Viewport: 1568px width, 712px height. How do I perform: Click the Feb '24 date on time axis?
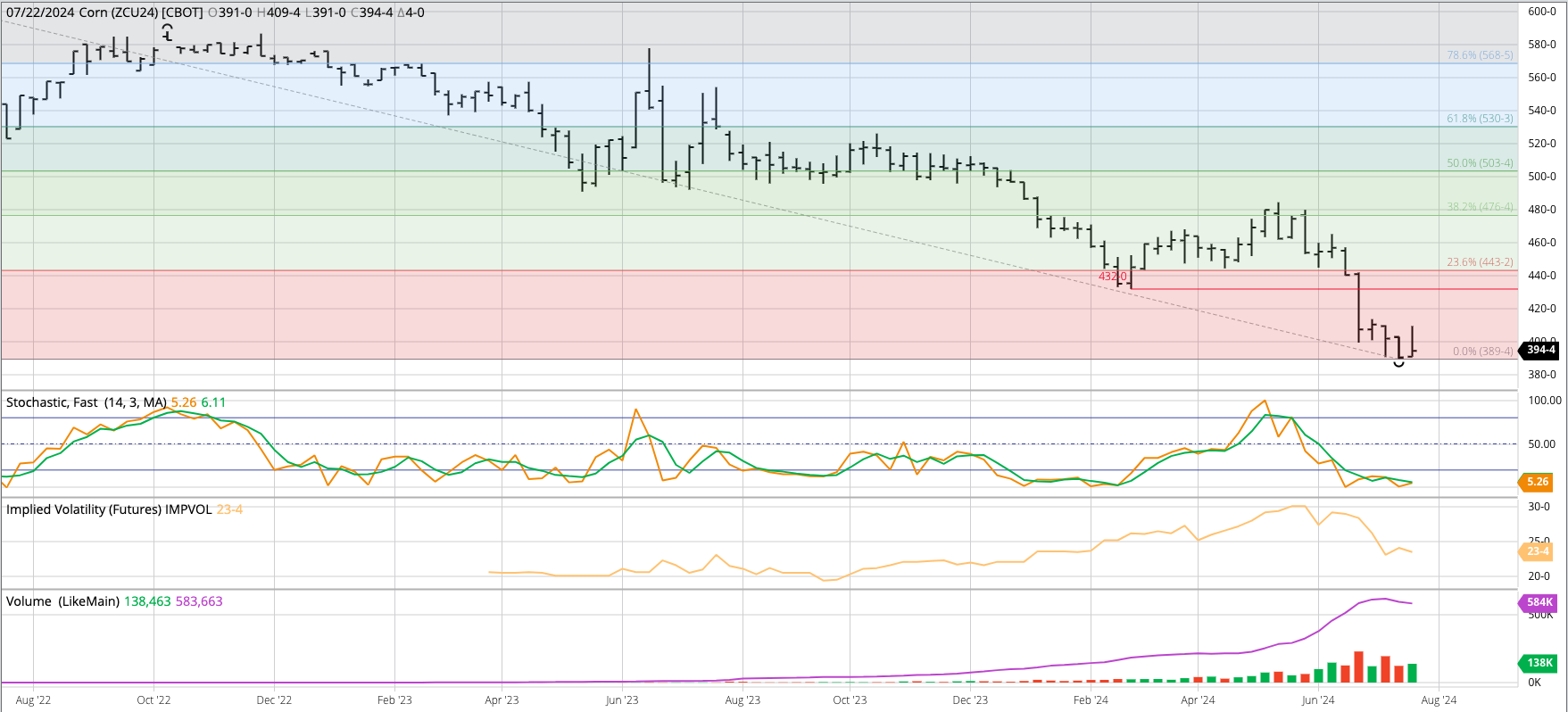pos(1091,700)
